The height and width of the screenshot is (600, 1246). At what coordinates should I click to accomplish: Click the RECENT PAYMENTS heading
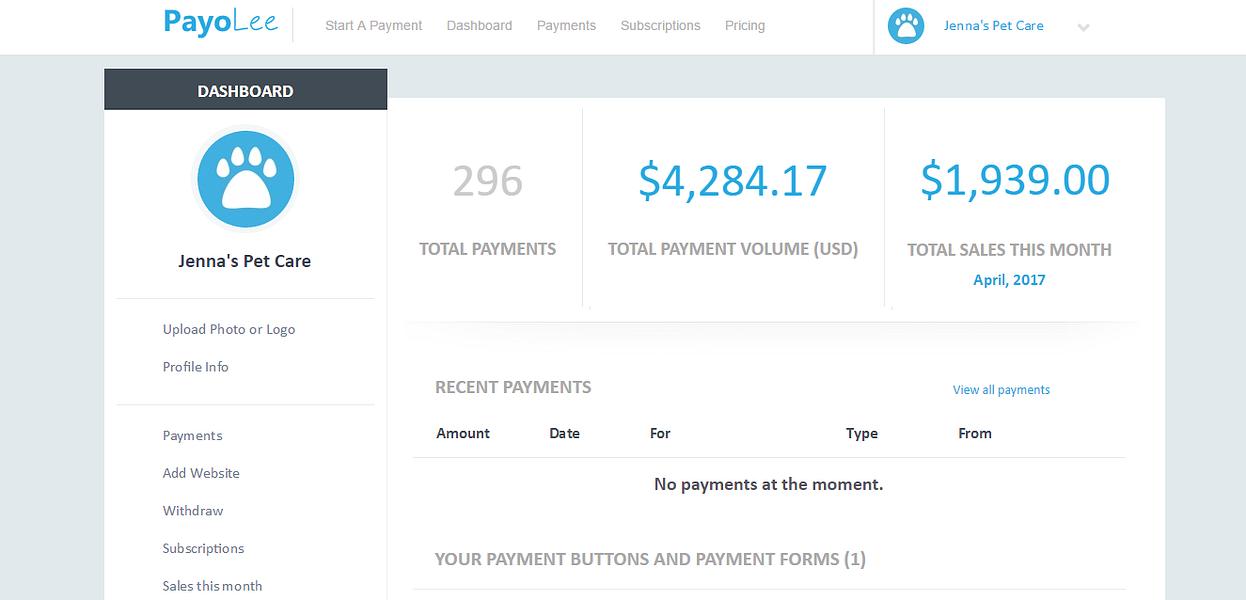tap(513, 387)
